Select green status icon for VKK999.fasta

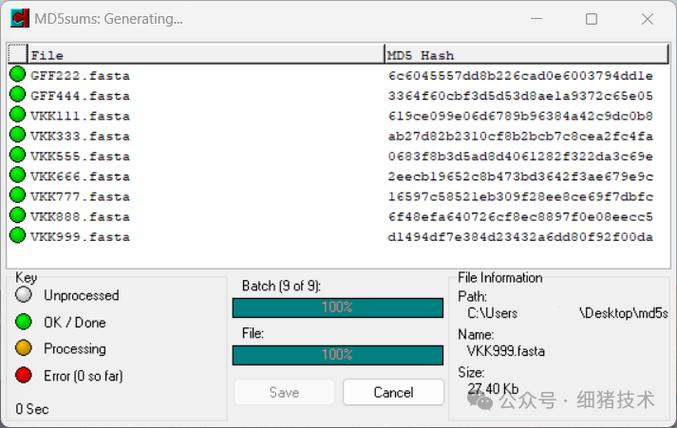coord(18,235)
